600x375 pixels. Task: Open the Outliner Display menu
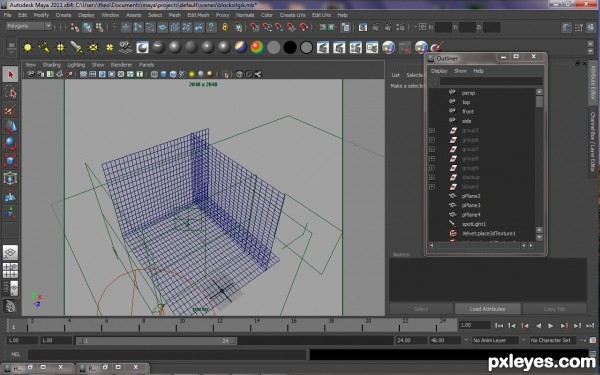coord(439,71)
